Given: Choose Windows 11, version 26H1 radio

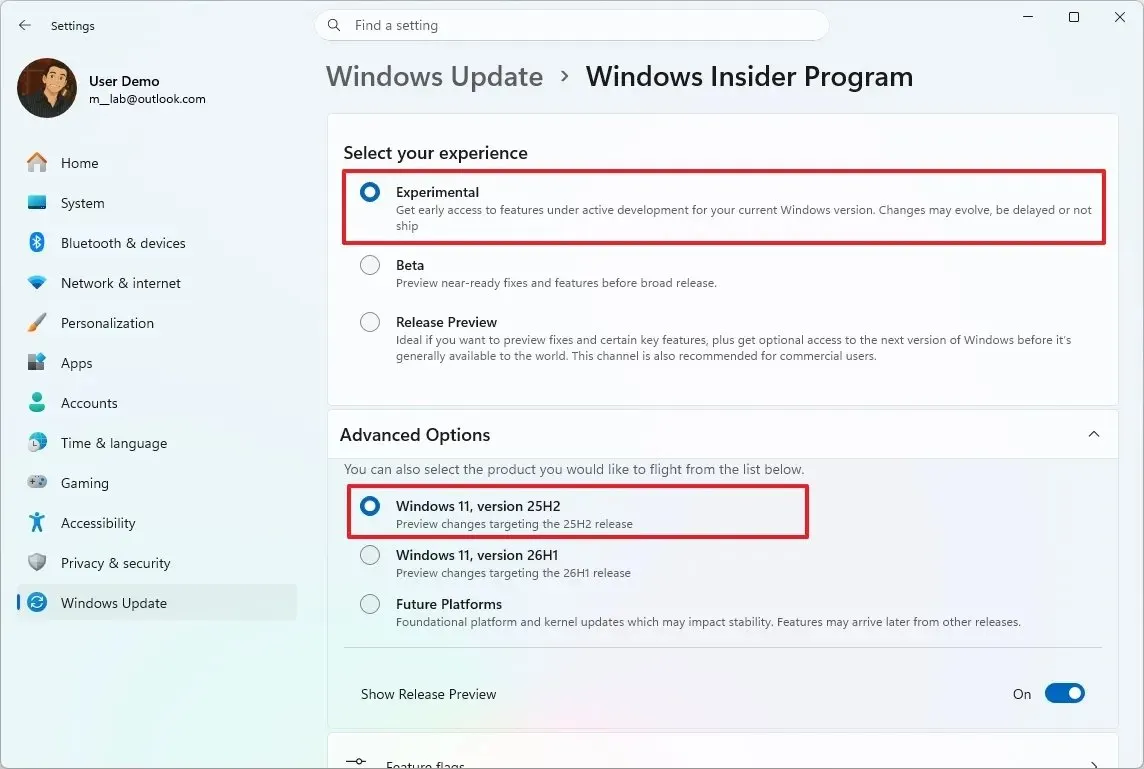Looking at the screenshot, I should [x=370, y=555].
